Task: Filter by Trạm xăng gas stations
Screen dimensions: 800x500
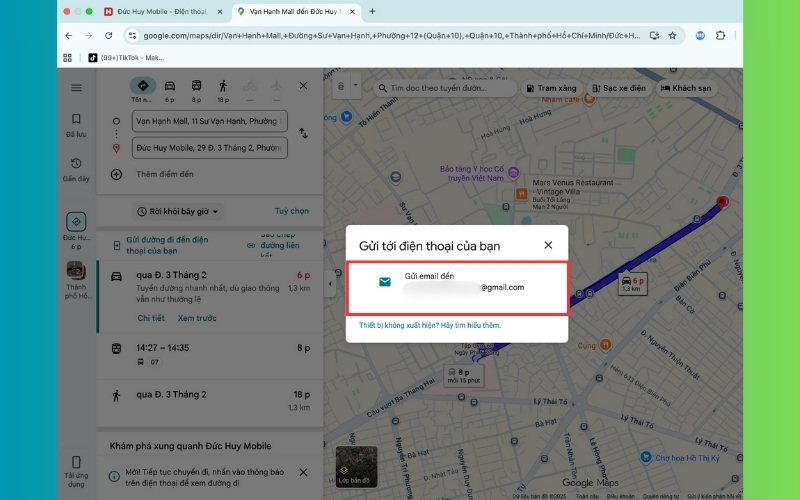Action: [x=552, y=88]
